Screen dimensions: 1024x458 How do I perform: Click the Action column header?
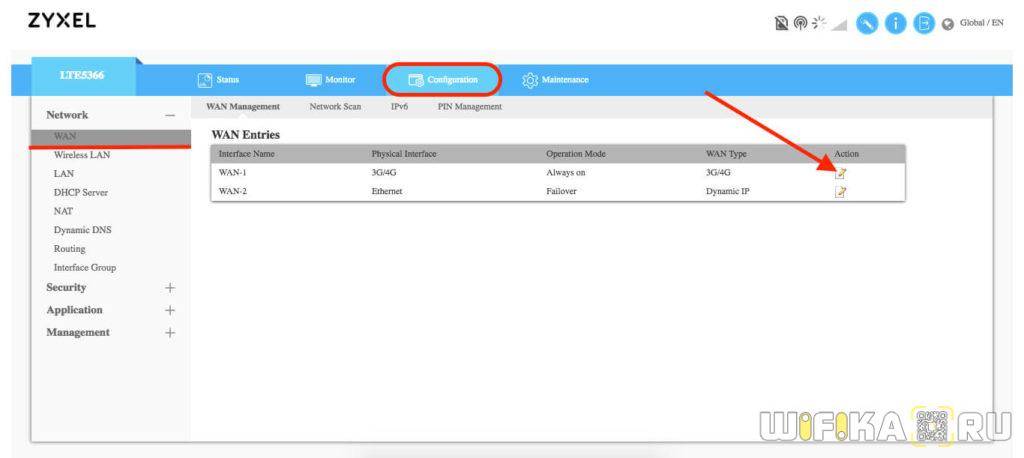tap(846, 154)
